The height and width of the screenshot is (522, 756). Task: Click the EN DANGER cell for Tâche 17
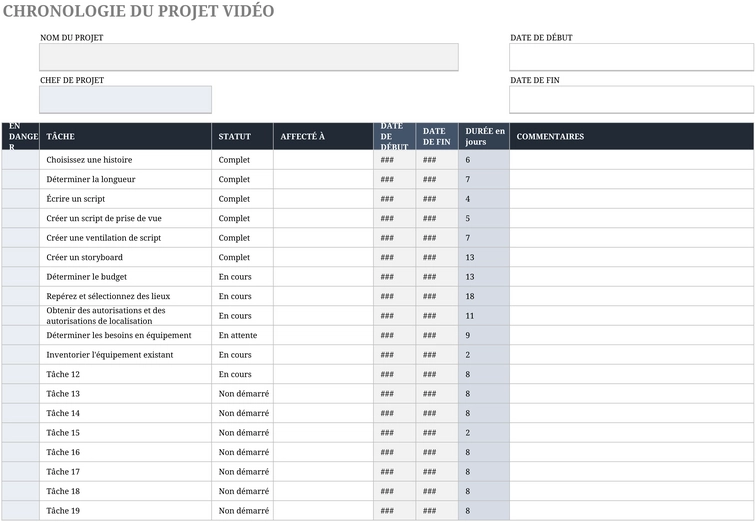point(21,472)
